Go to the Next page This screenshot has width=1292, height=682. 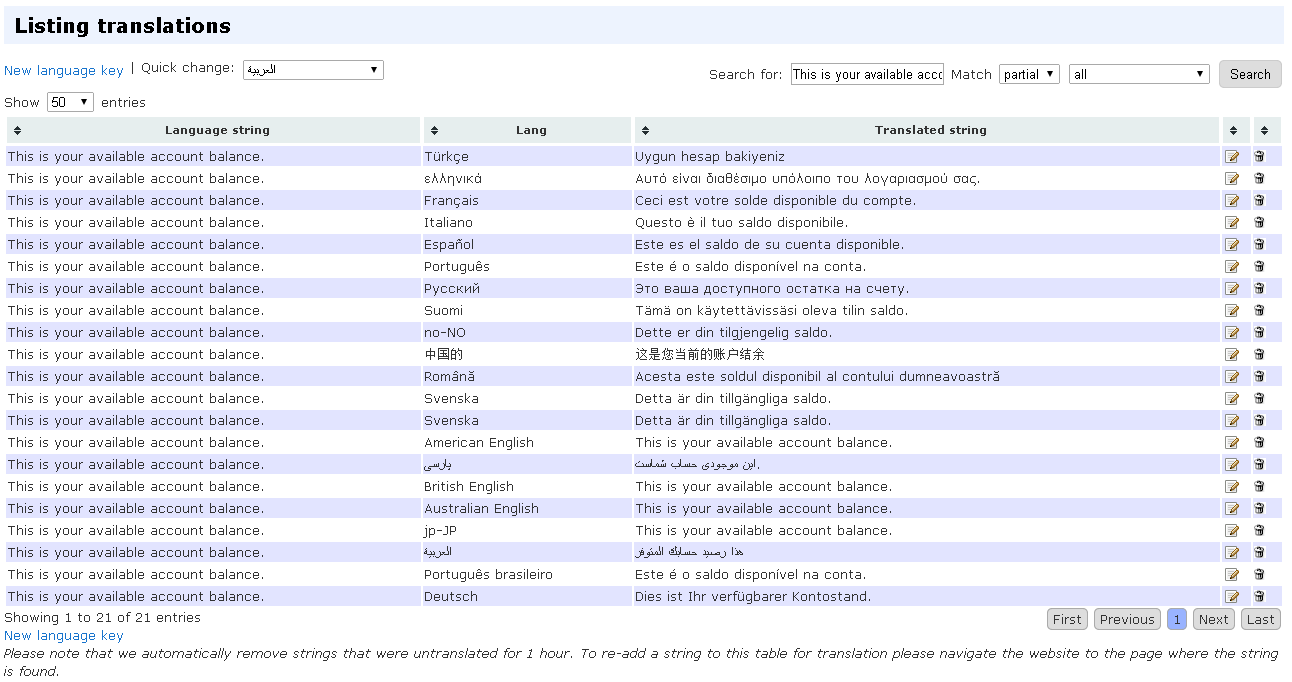pyautogui.click(x=1213, y=619)
